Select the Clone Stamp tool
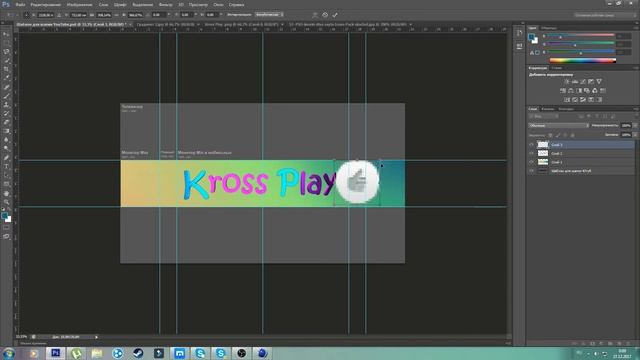The image size is (640, 360). (6, 104)
